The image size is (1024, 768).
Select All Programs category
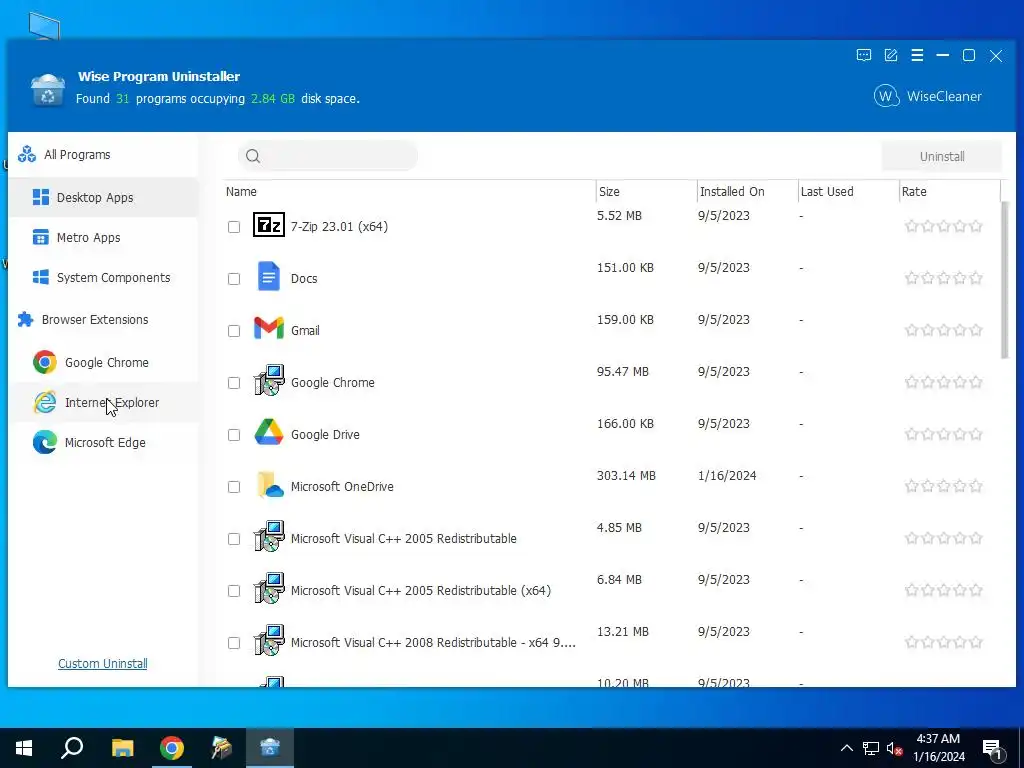tap(103, 155)
